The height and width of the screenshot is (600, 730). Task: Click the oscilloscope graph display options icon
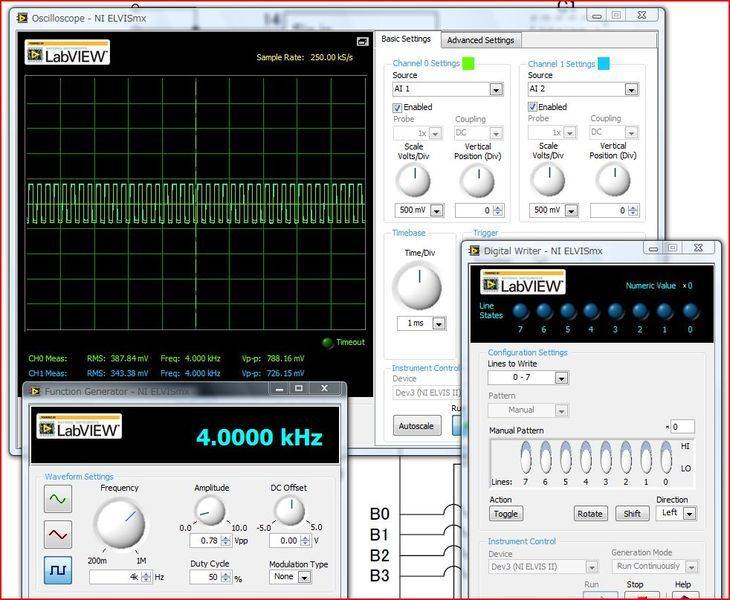(x=363, y=41)
